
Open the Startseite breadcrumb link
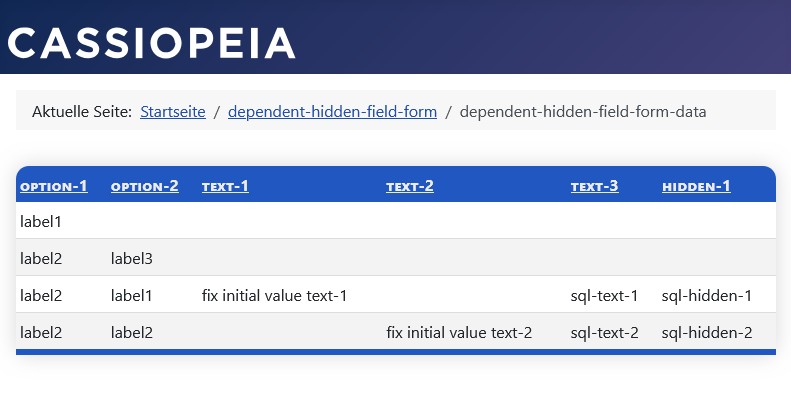(173, 111)
